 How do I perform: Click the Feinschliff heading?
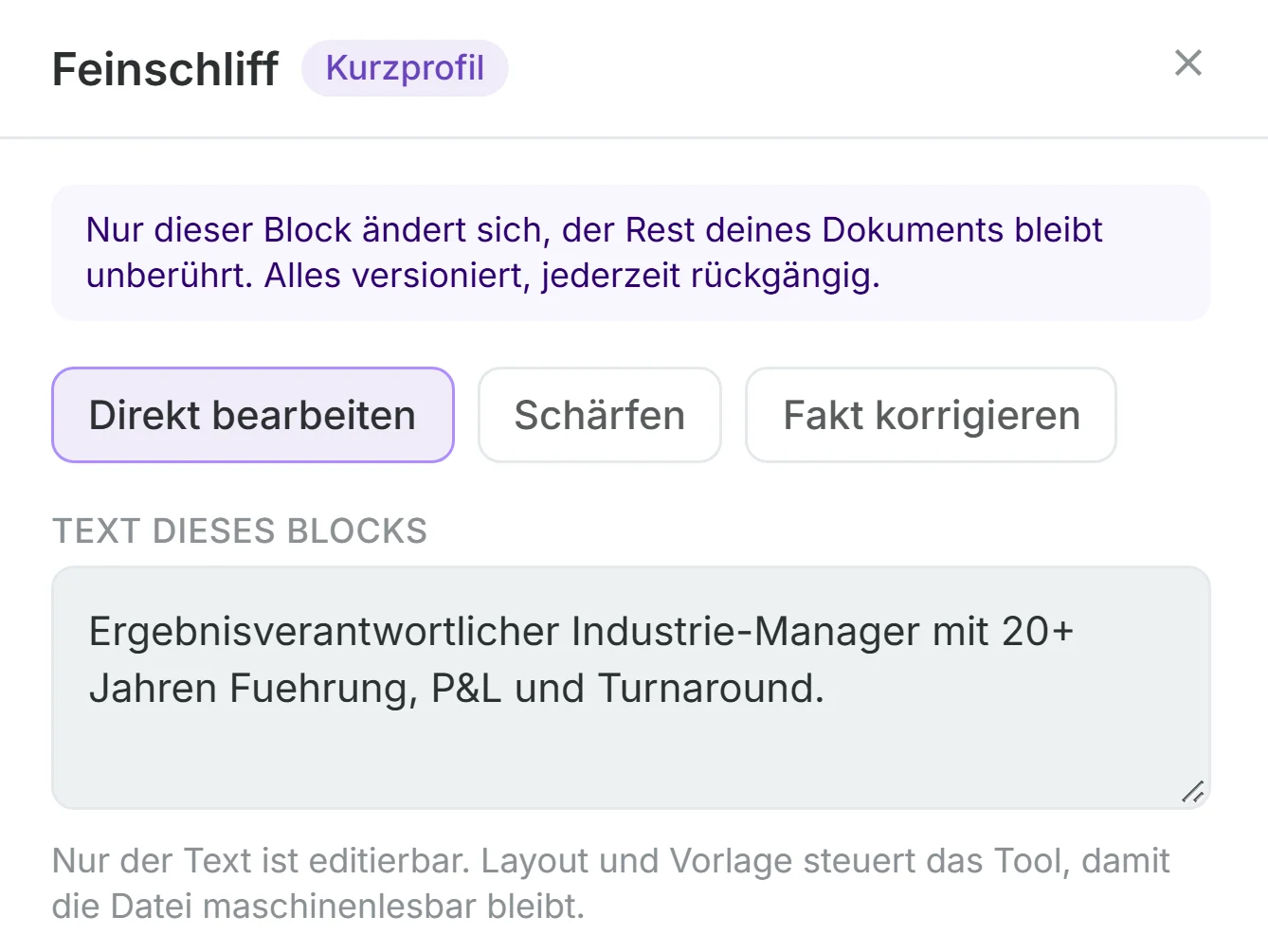165,69
